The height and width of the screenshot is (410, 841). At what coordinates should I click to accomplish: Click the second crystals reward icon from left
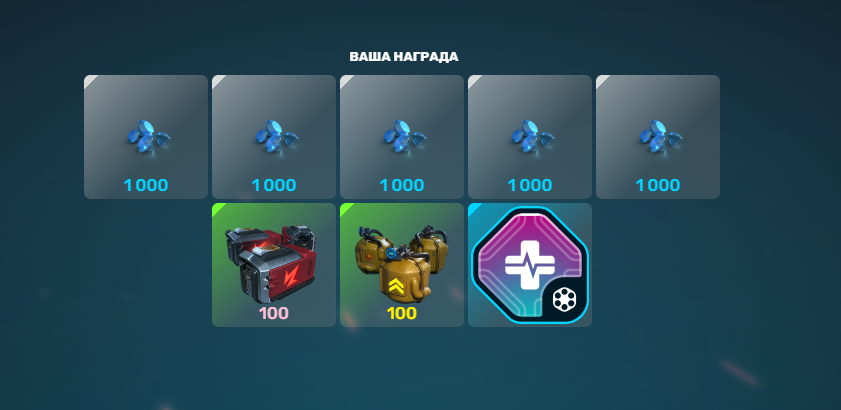click(x=276, y=136)
